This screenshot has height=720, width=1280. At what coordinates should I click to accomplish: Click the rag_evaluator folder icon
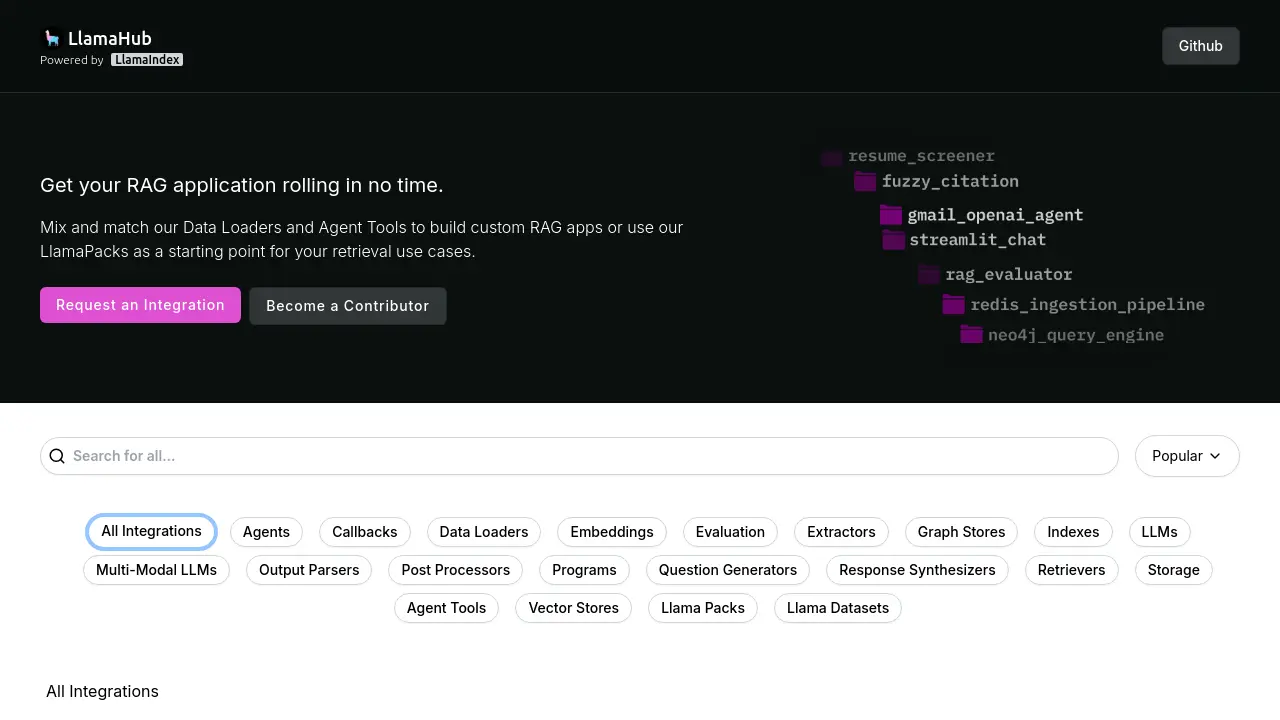[929, 274]
